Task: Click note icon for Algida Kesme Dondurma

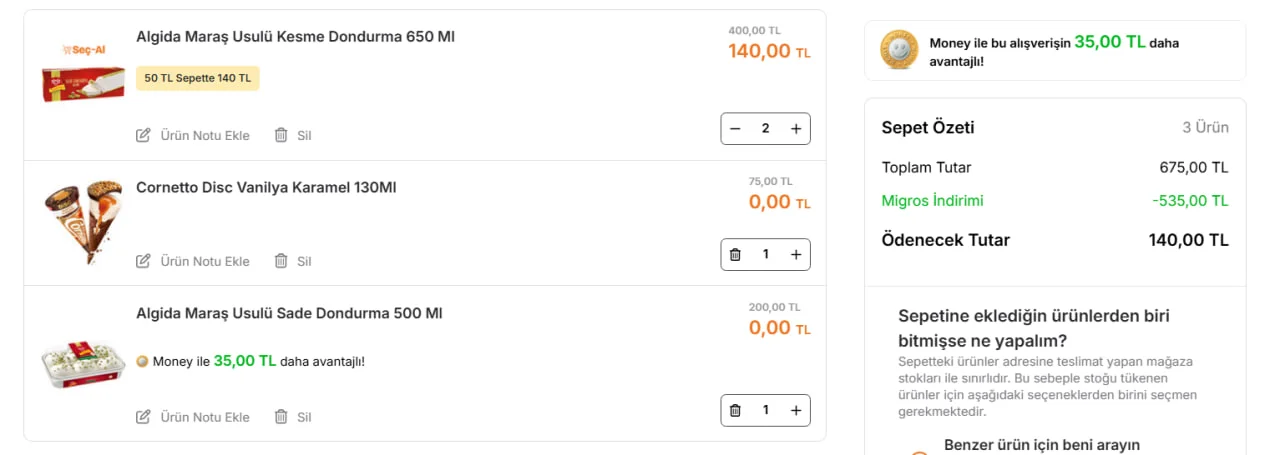Action: (x=143, y=135)
